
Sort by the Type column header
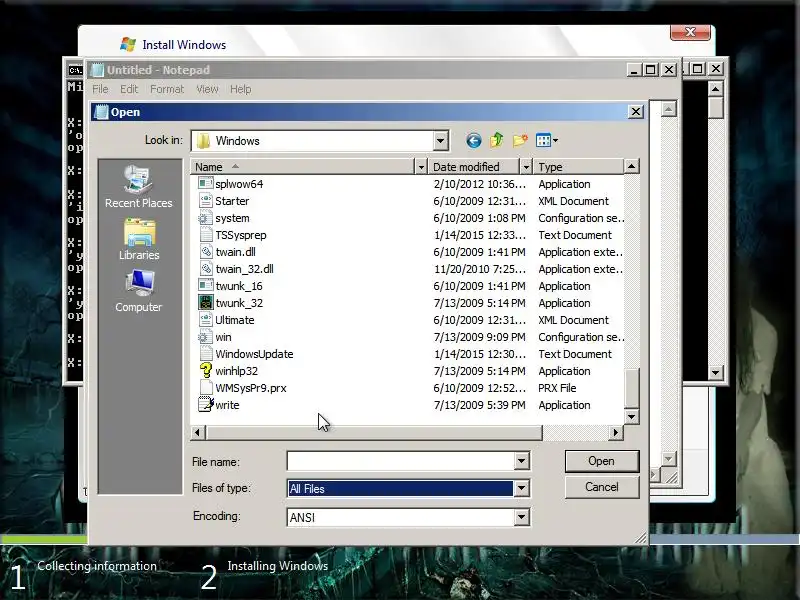tap(579, 167)
